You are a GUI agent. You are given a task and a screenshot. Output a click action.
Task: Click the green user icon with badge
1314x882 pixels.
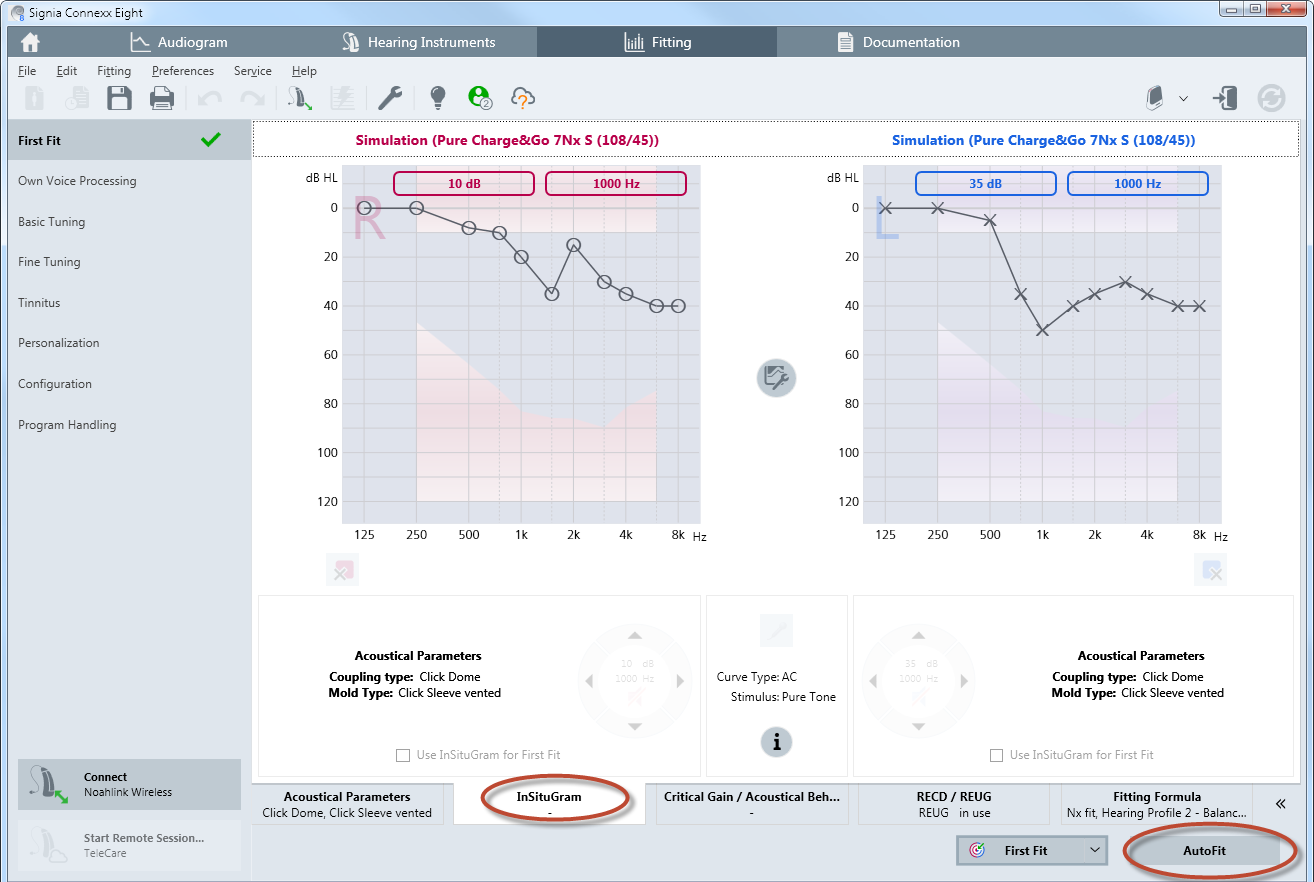click(x=480, y=98)
